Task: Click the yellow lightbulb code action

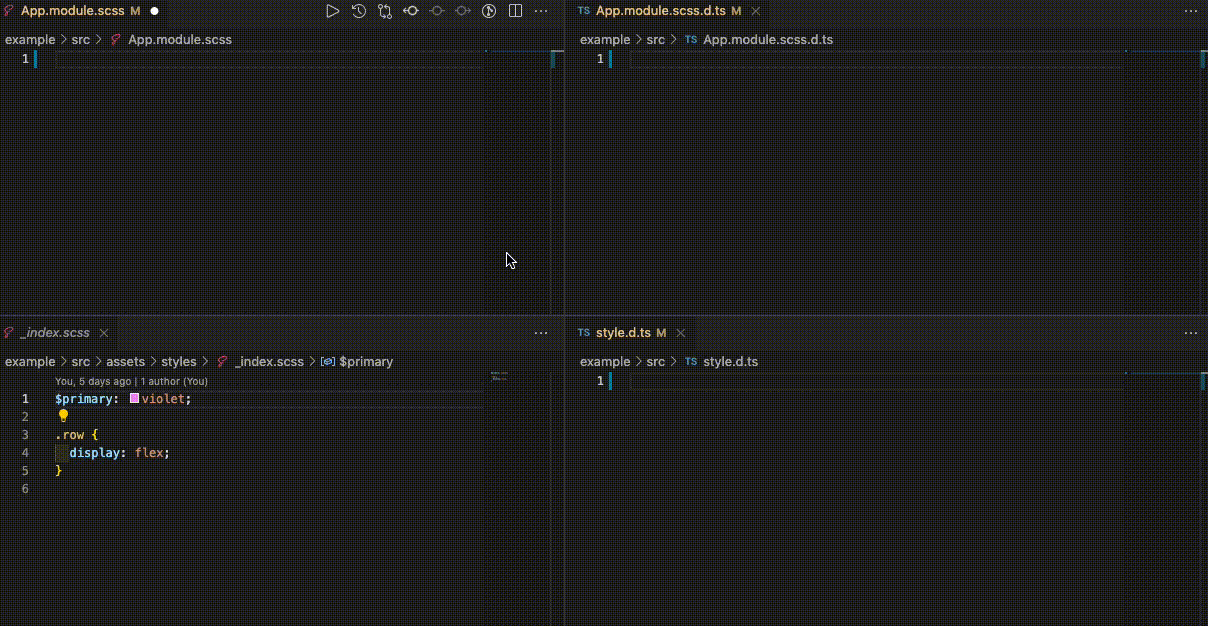Action: (x=63, y=416)
